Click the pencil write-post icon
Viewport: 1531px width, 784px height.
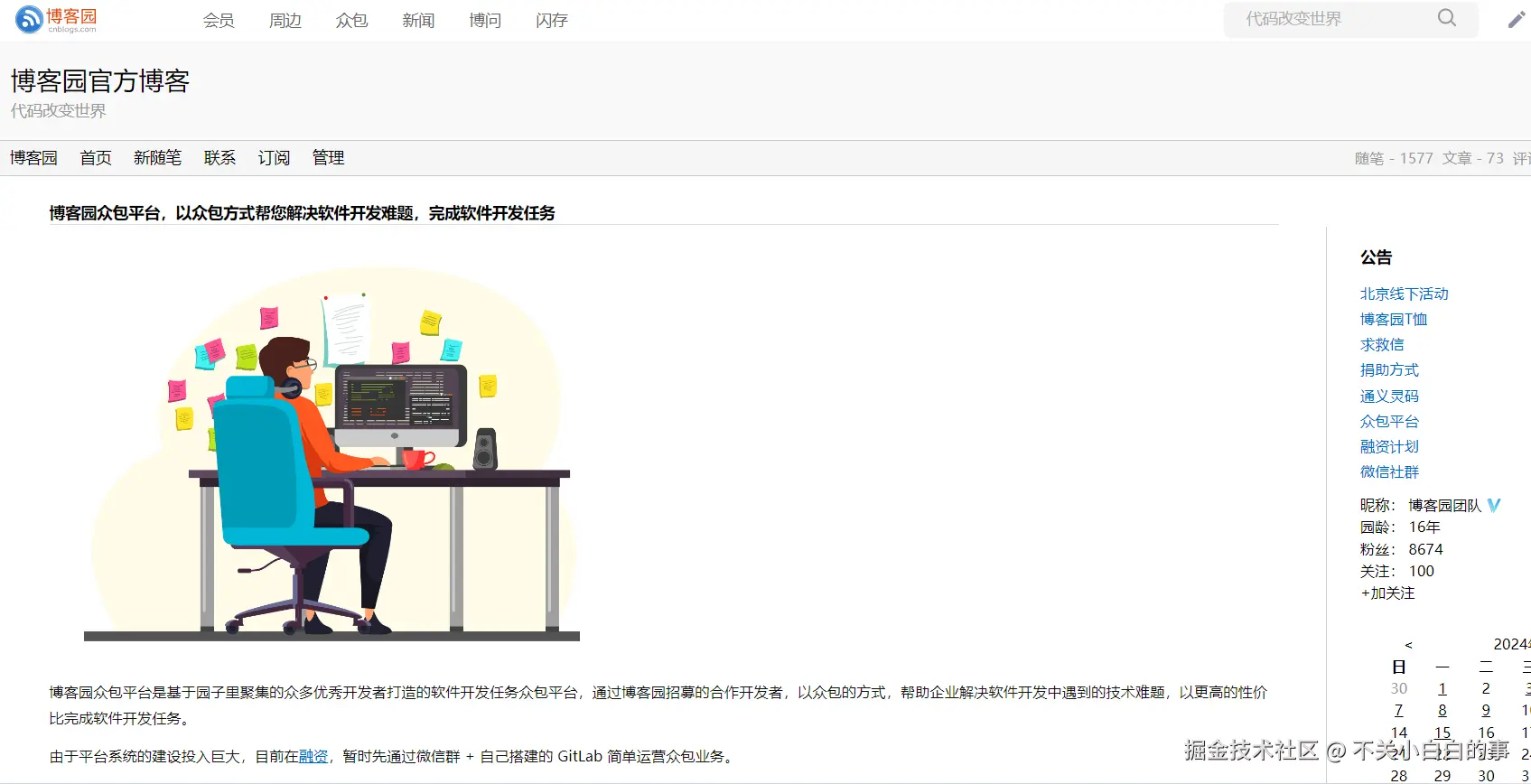(1516, 20)
